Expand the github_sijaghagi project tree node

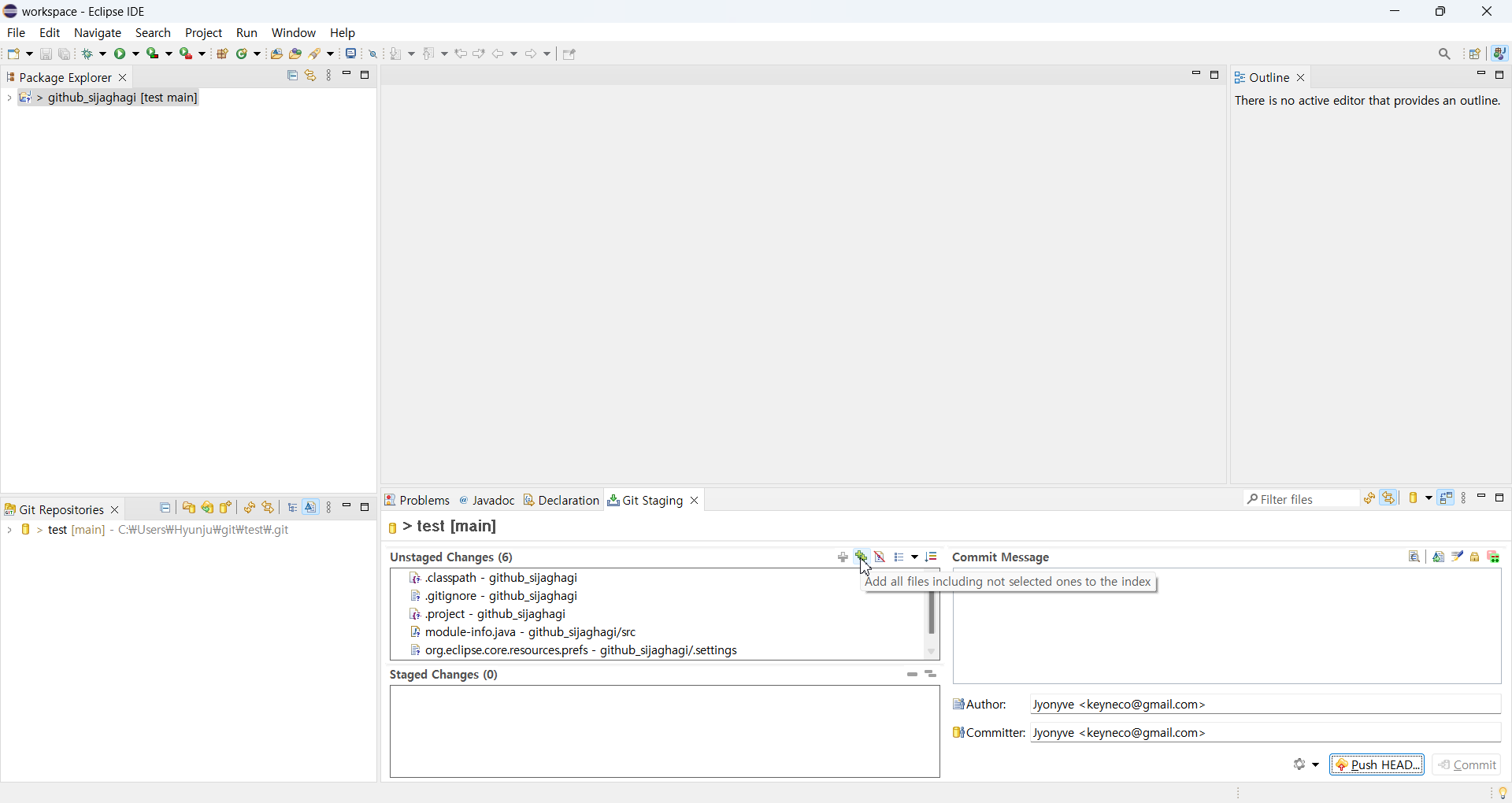pos(9,98)
